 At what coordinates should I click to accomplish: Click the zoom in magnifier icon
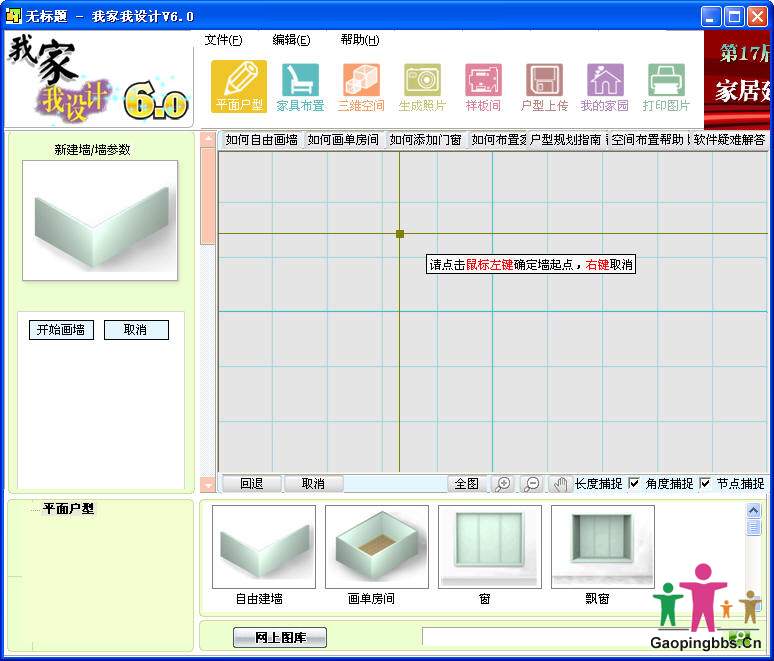tap(503, 484)
